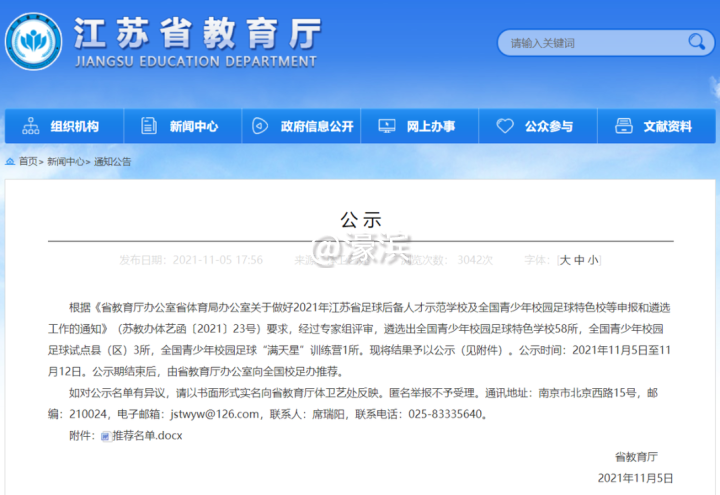Set font size to 小 (small)
The width and height of the screenshot is (720, 495).
coord(592,260)
